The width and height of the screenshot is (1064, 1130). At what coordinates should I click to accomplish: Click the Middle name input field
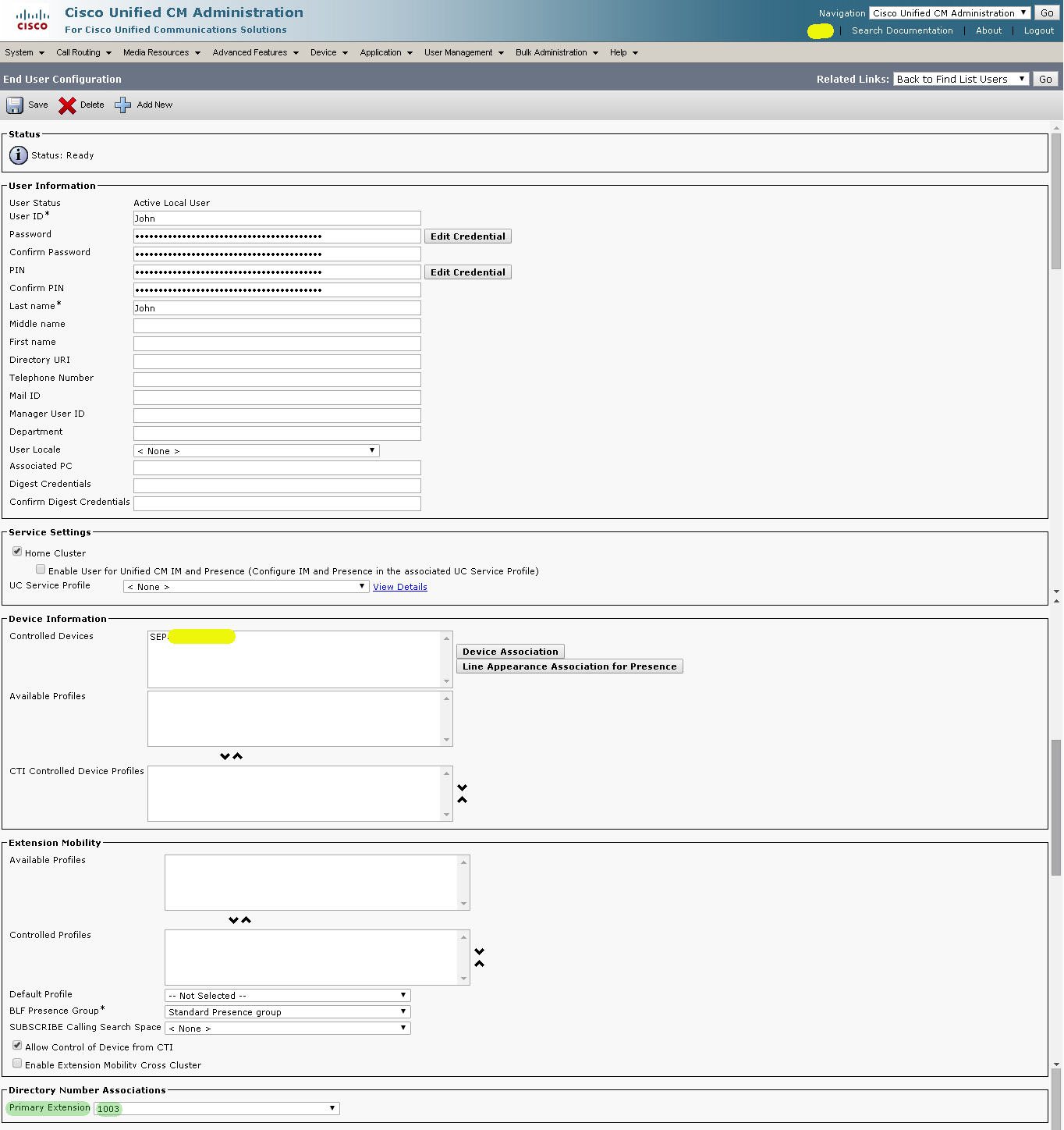[277, 326]
